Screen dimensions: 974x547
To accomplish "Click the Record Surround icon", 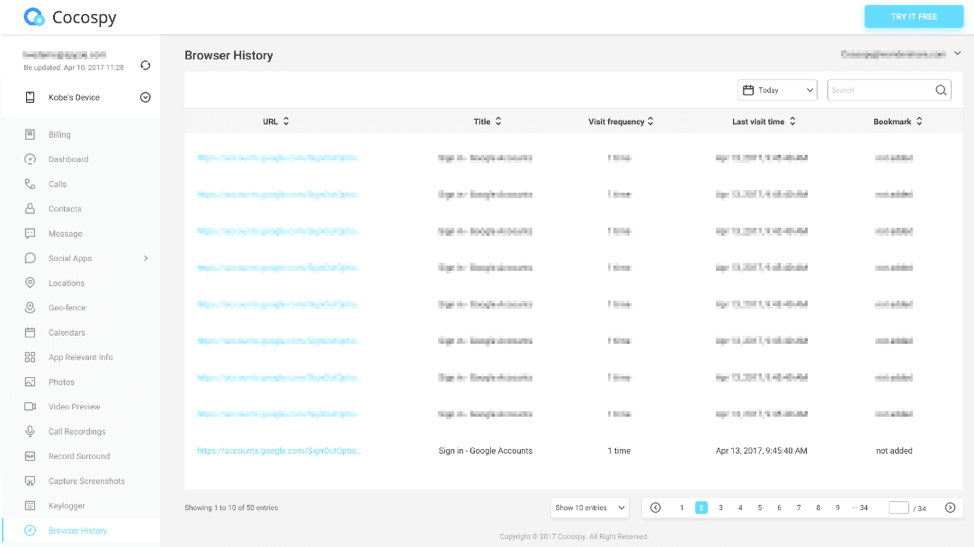I will 30,456.
